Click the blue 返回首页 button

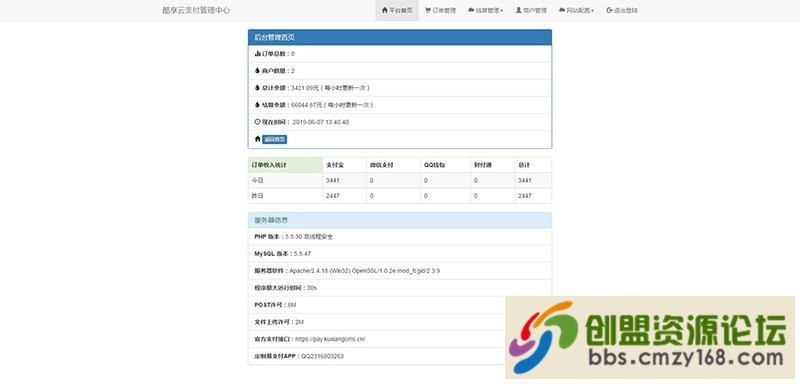pyautogui.click(x=274, y=140)
